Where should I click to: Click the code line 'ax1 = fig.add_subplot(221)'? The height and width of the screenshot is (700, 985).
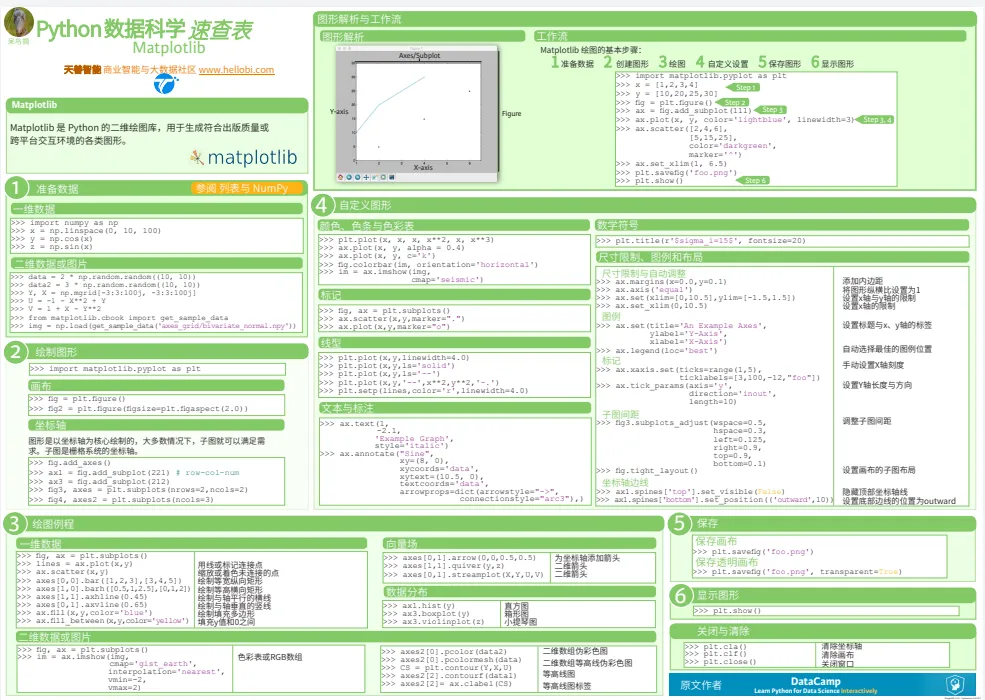point(99,473)
